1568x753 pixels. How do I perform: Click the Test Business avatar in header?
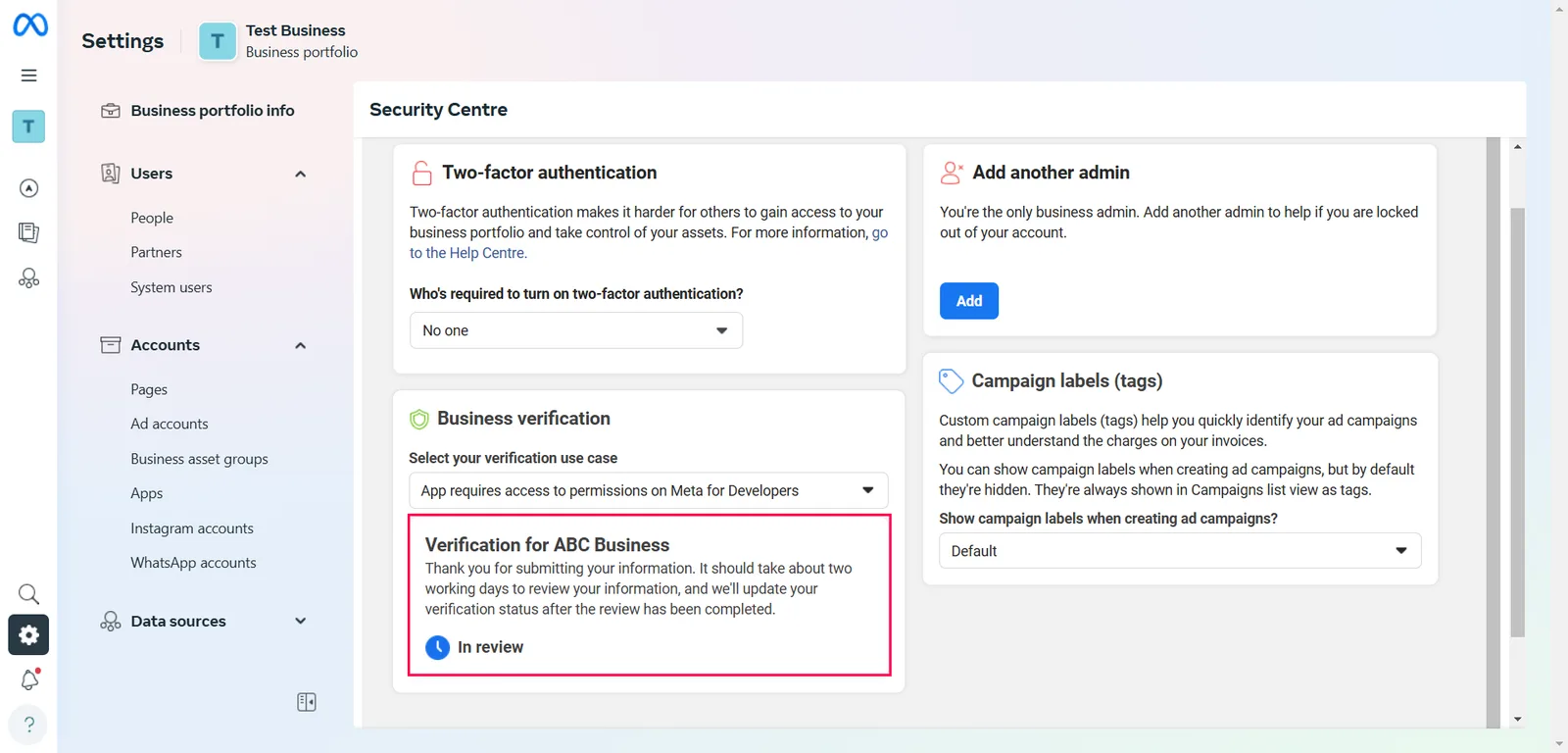click(x=218, y=41)
